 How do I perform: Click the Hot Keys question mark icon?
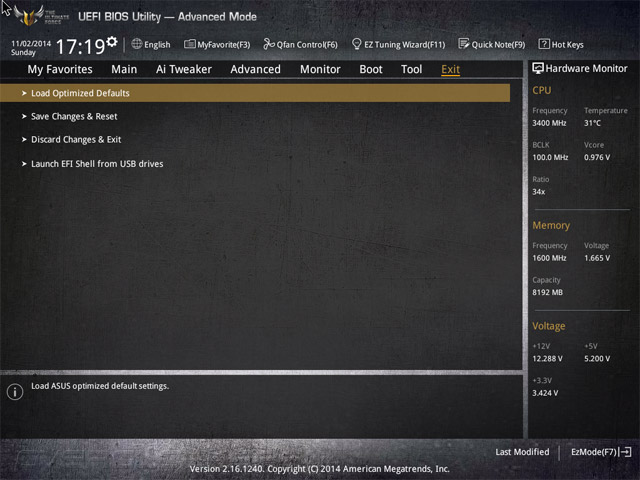tap(544, 44)
